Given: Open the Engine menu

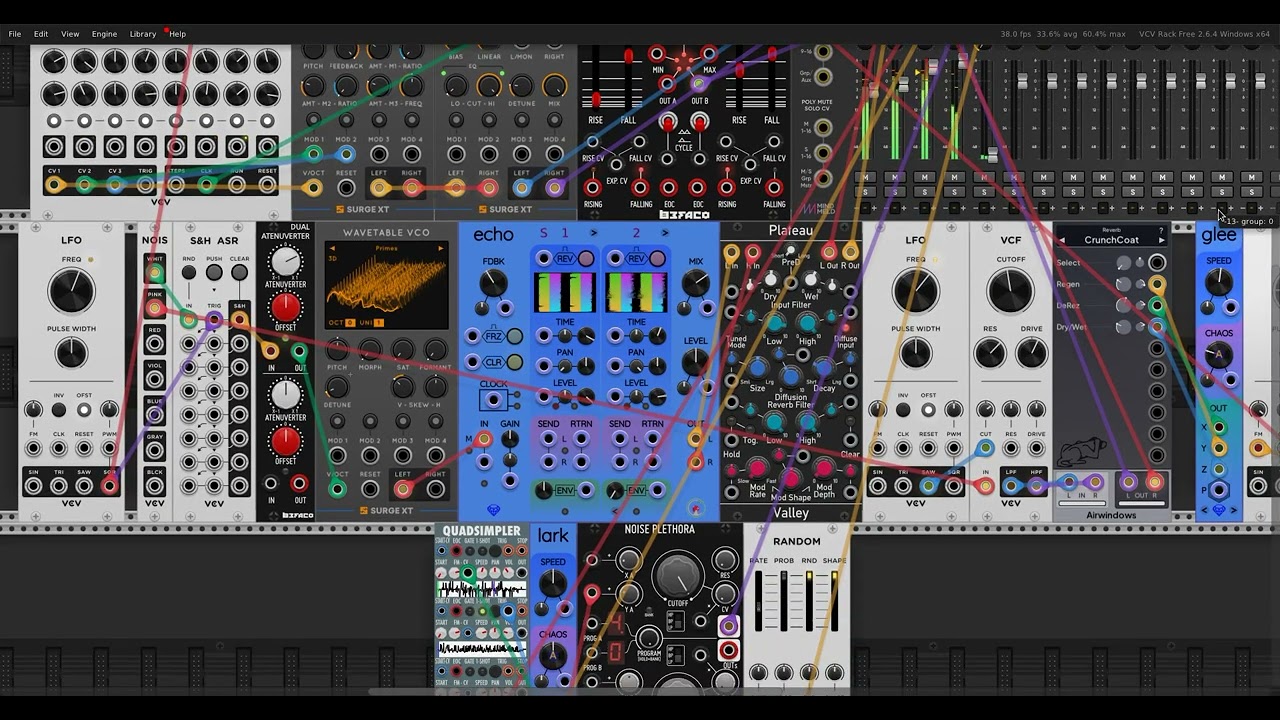Looking at the screenshot, I should click(x=104, y=34).
